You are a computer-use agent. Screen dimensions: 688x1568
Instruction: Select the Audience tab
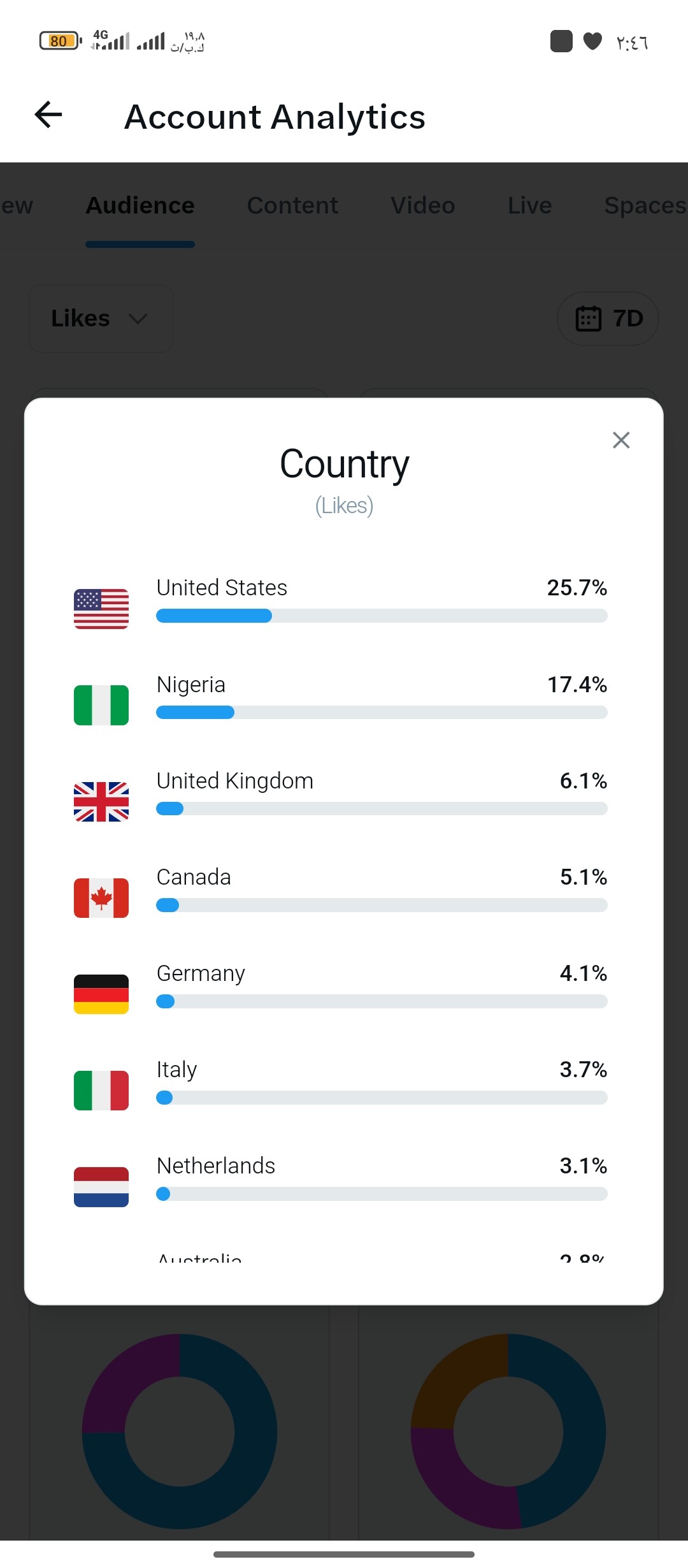(140, 205)
